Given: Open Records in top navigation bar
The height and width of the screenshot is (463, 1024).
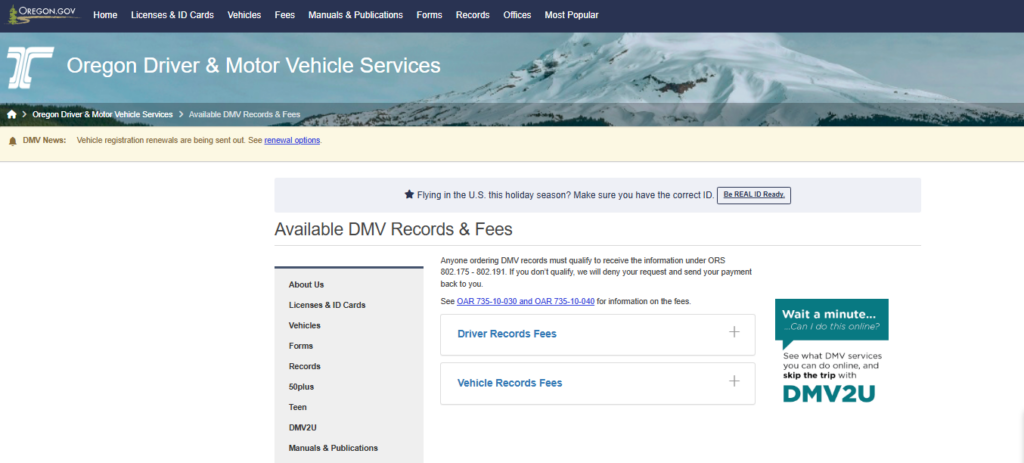Looking at the screenshot, I should coord(473,15).
